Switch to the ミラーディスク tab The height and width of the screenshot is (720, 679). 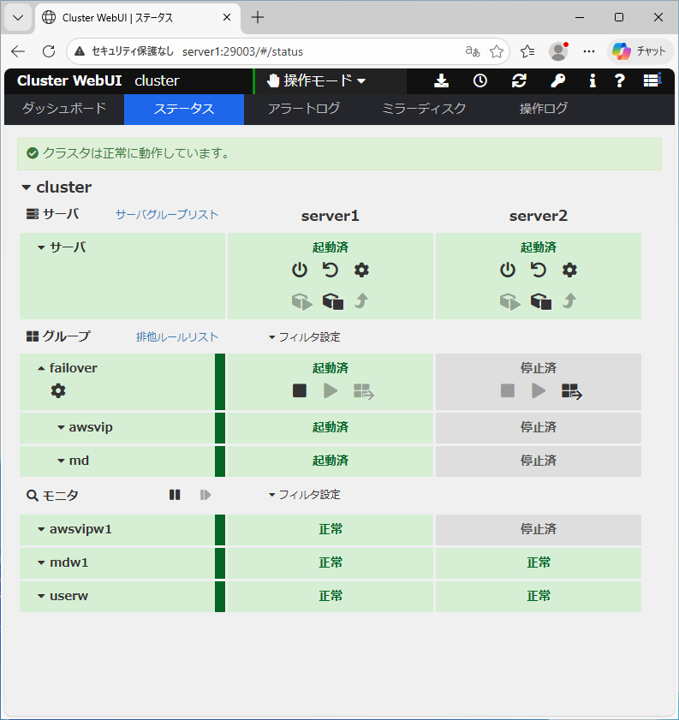click(424, 109)
